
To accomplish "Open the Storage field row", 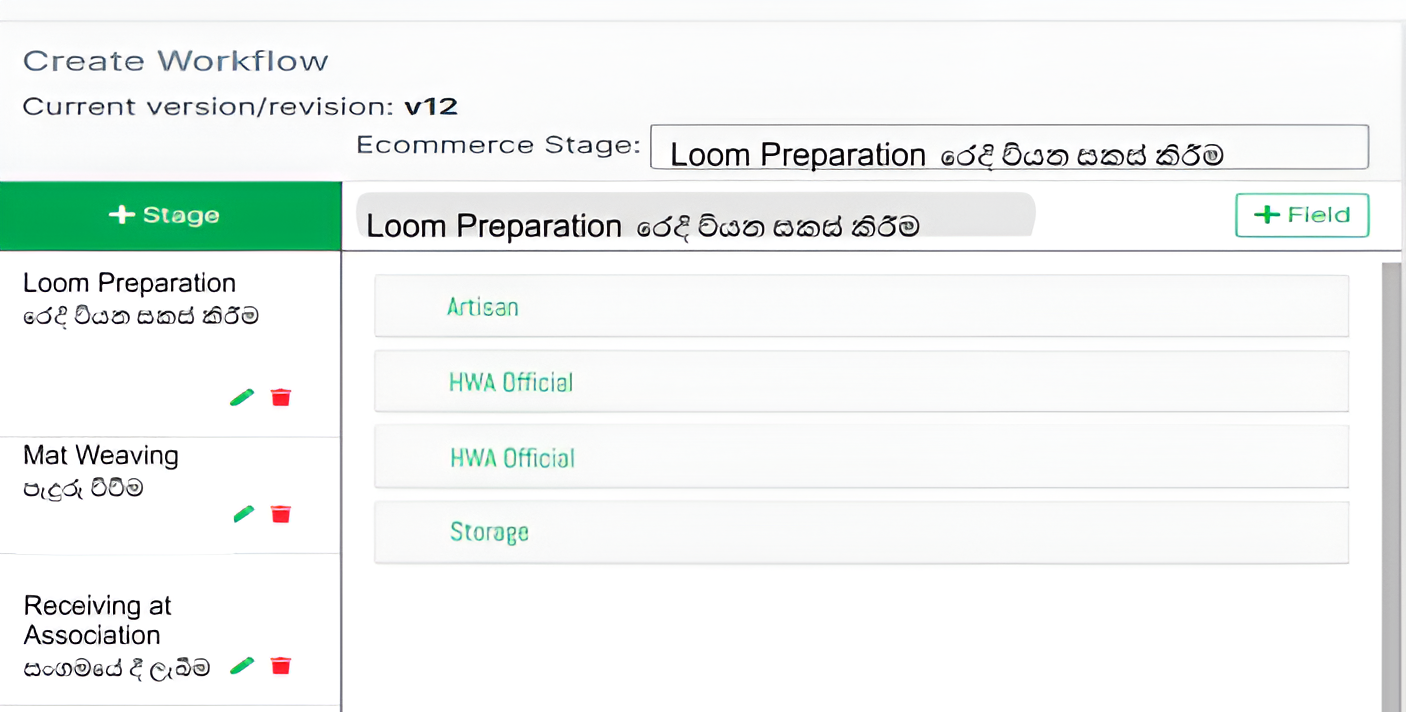I will 861,532.
